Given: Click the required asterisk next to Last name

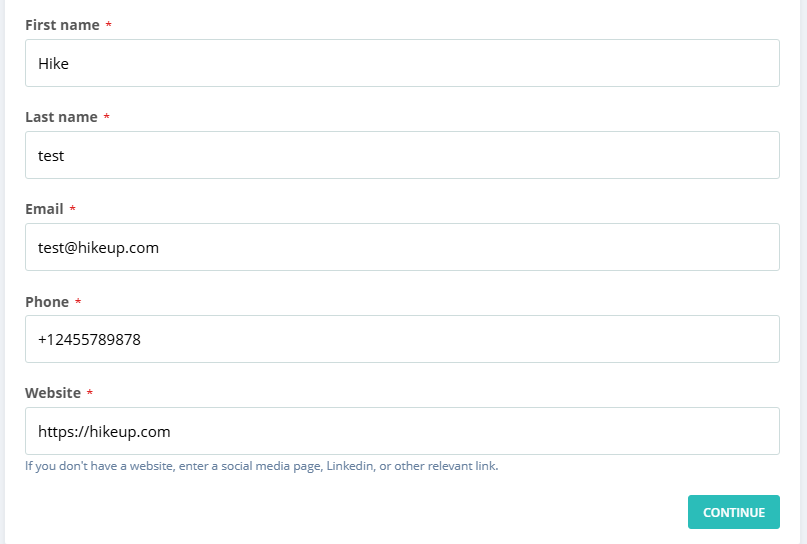Looking at the screenshot, I should [107, 117].
